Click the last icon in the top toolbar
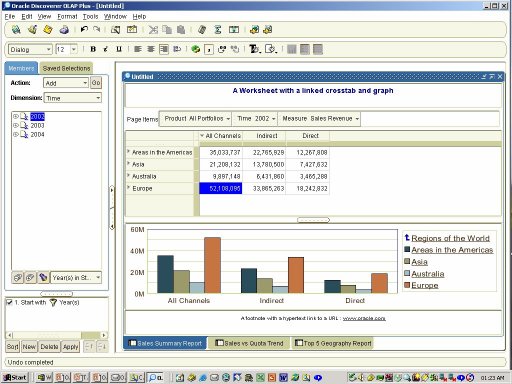This screenshot has width=512, height=384. coord(268,30)
